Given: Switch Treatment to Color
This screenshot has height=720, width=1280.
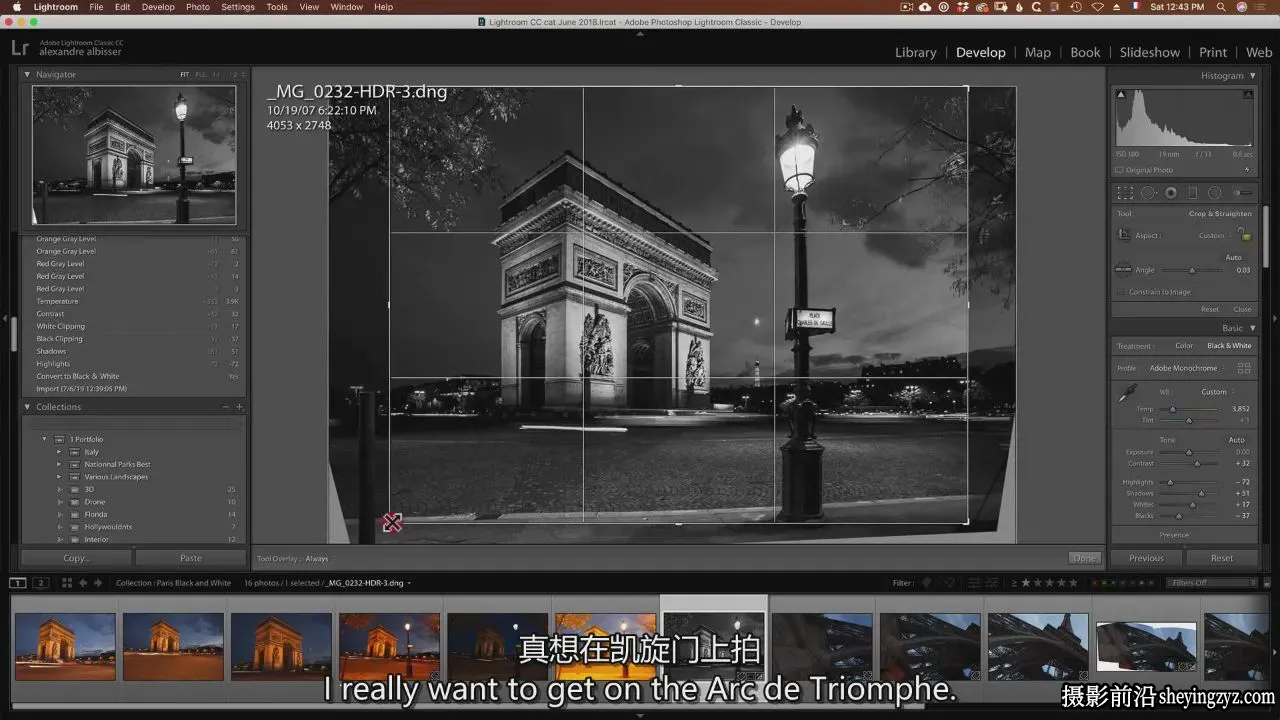Looking at the screenshot, I should [1184, 346].
